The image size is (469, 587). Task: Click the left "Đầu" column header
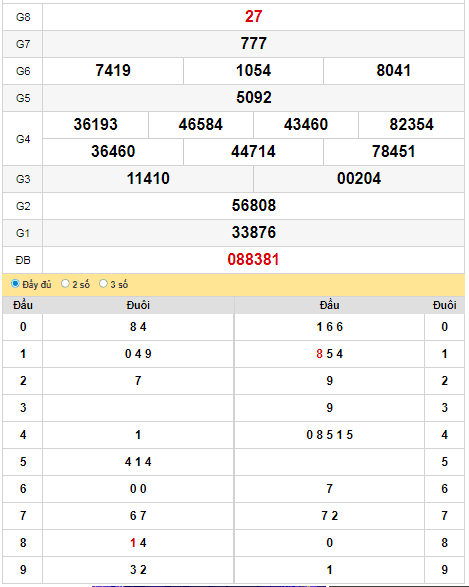pyautogui.click(x=23, y=305)
